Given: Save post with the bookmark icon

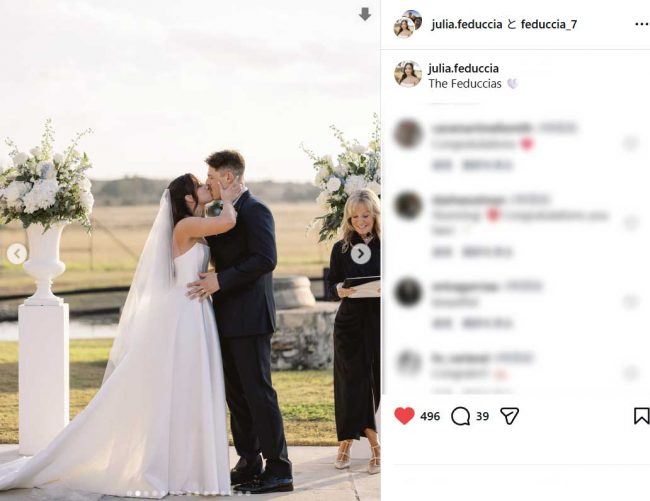Looking at the screenshot, I should coord(641,416).
